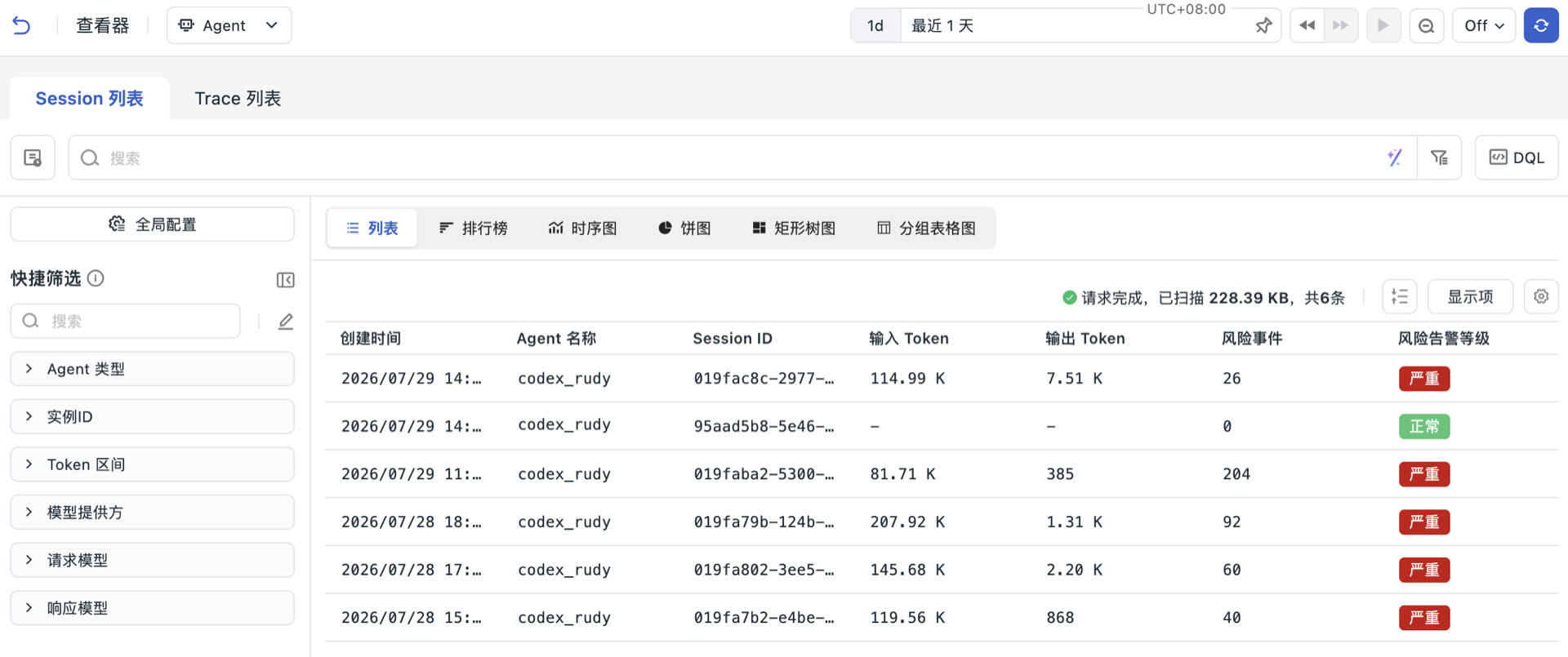This screenshot has width=1568, height=657.
Task: Open session 95aad5b8-5e46 row
Action: click(x=942, y=426)
